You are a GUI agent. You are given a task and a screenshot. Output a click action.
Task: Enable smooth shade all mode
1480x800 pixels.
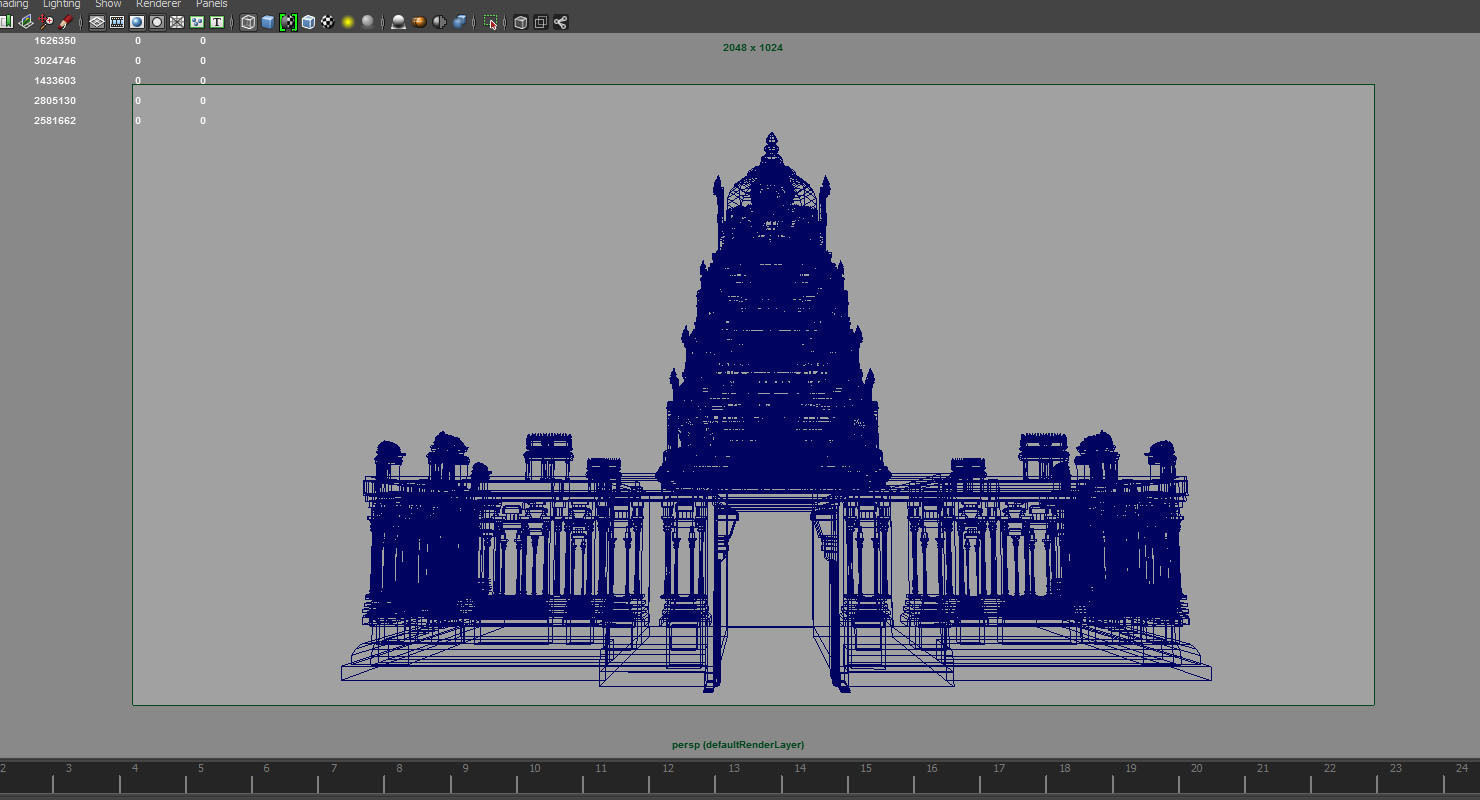[268, 22]
